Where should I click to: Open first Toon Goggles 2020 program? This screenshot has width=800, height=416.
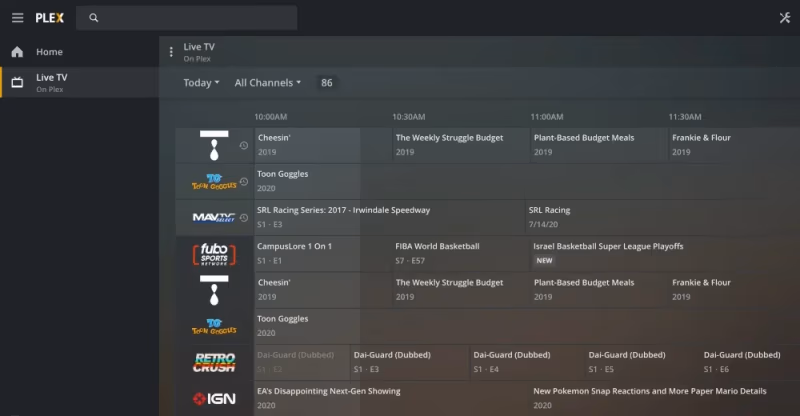point(527,182)
